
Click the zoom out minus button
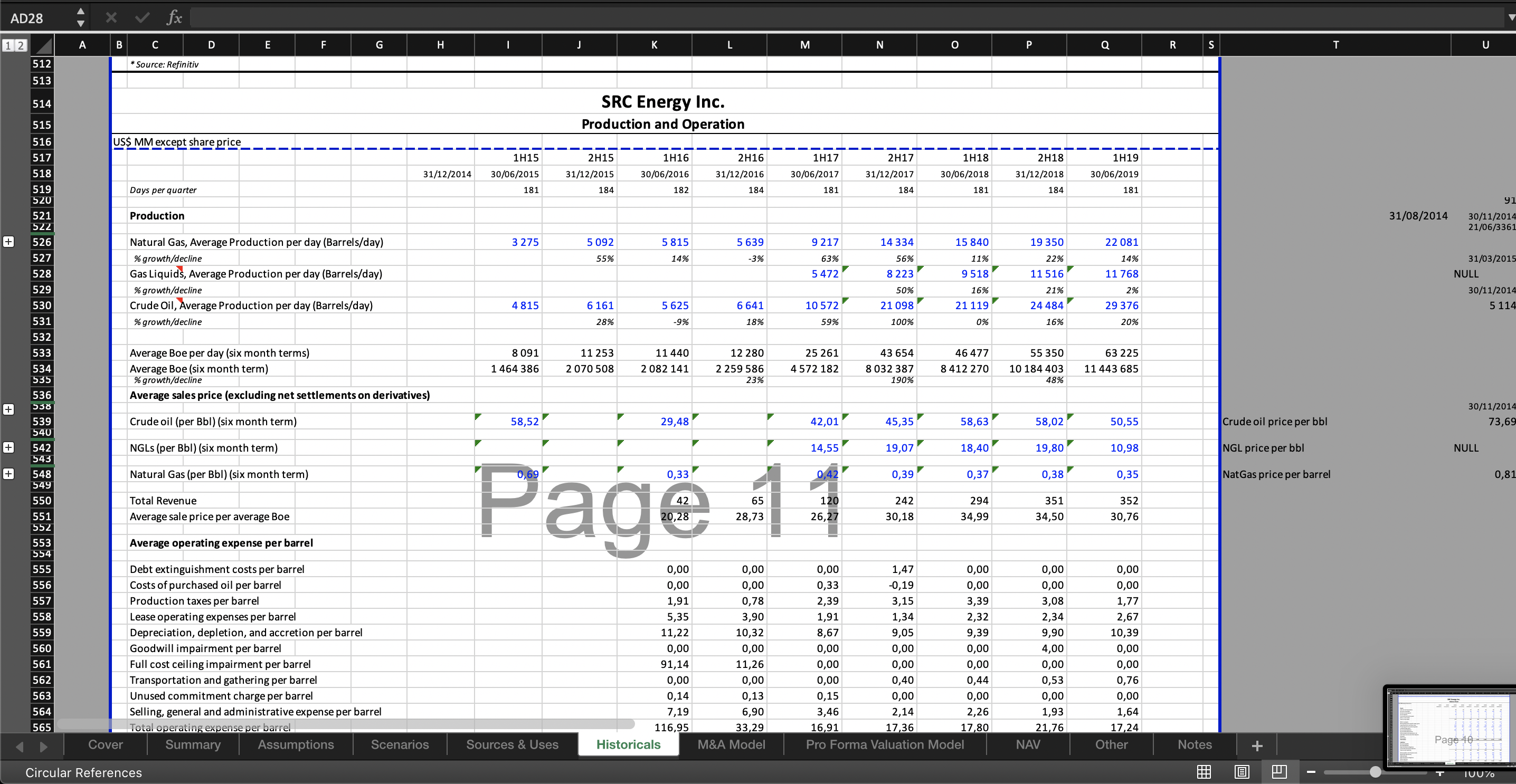[x=1311, y=772]
